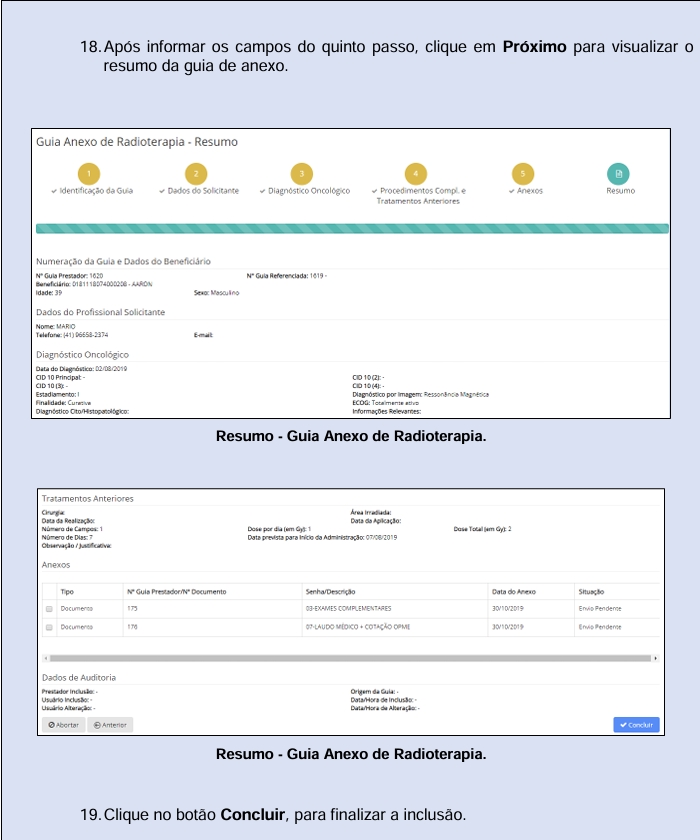The width and height of the screenshot is (700, 840).
Task: Select the Identificação da Guia step label
Action: 92,191
